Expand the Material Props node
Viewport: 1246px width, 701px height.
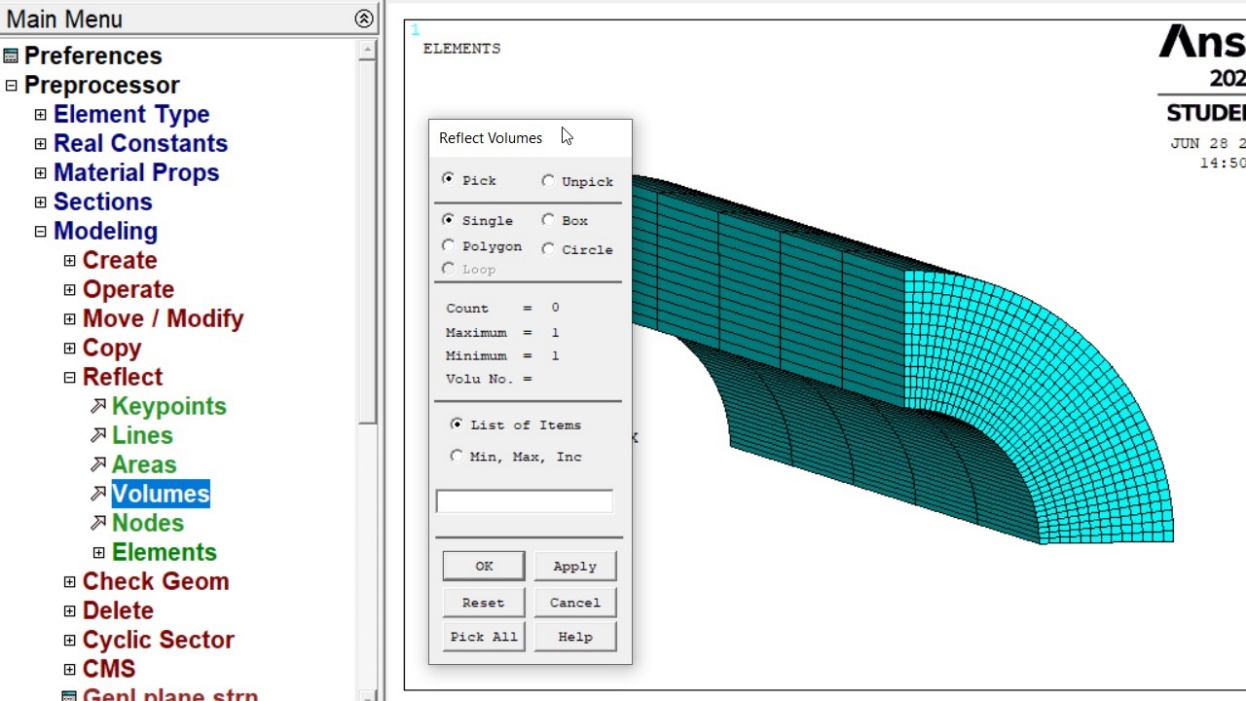click(x=40, y=173)
